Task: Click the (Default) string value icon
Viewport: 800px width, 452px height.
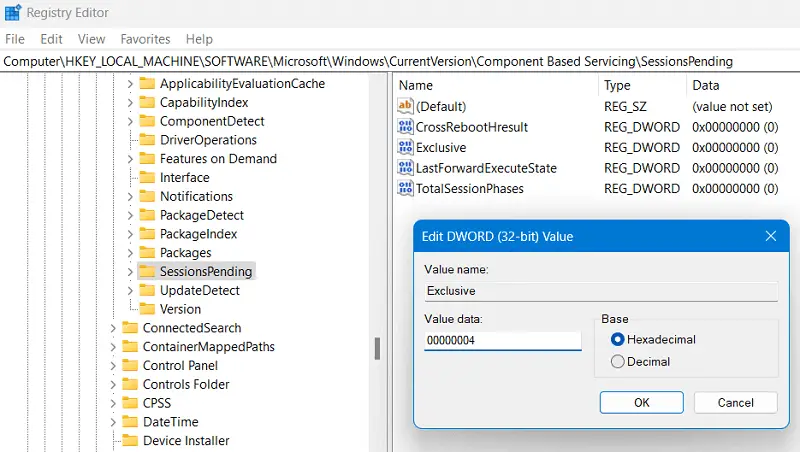Action: (x=405, y=106)
